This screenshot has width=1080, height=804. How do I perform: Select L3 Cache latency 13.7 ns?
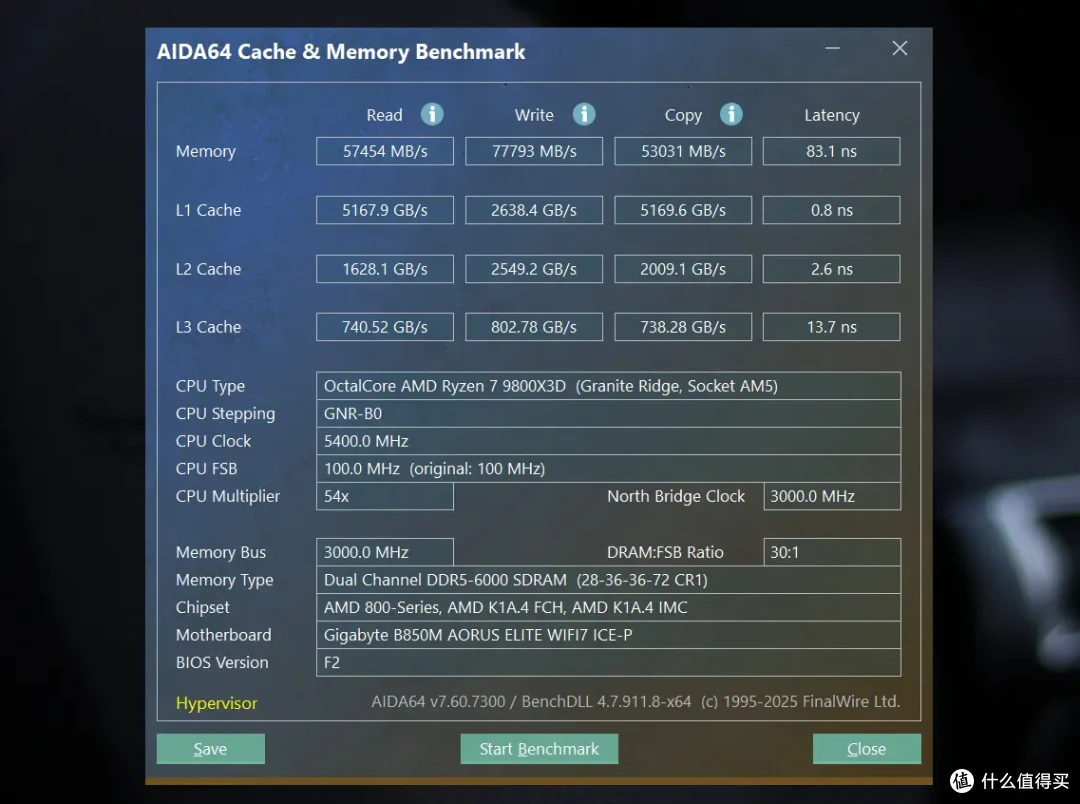coord(831,327)
